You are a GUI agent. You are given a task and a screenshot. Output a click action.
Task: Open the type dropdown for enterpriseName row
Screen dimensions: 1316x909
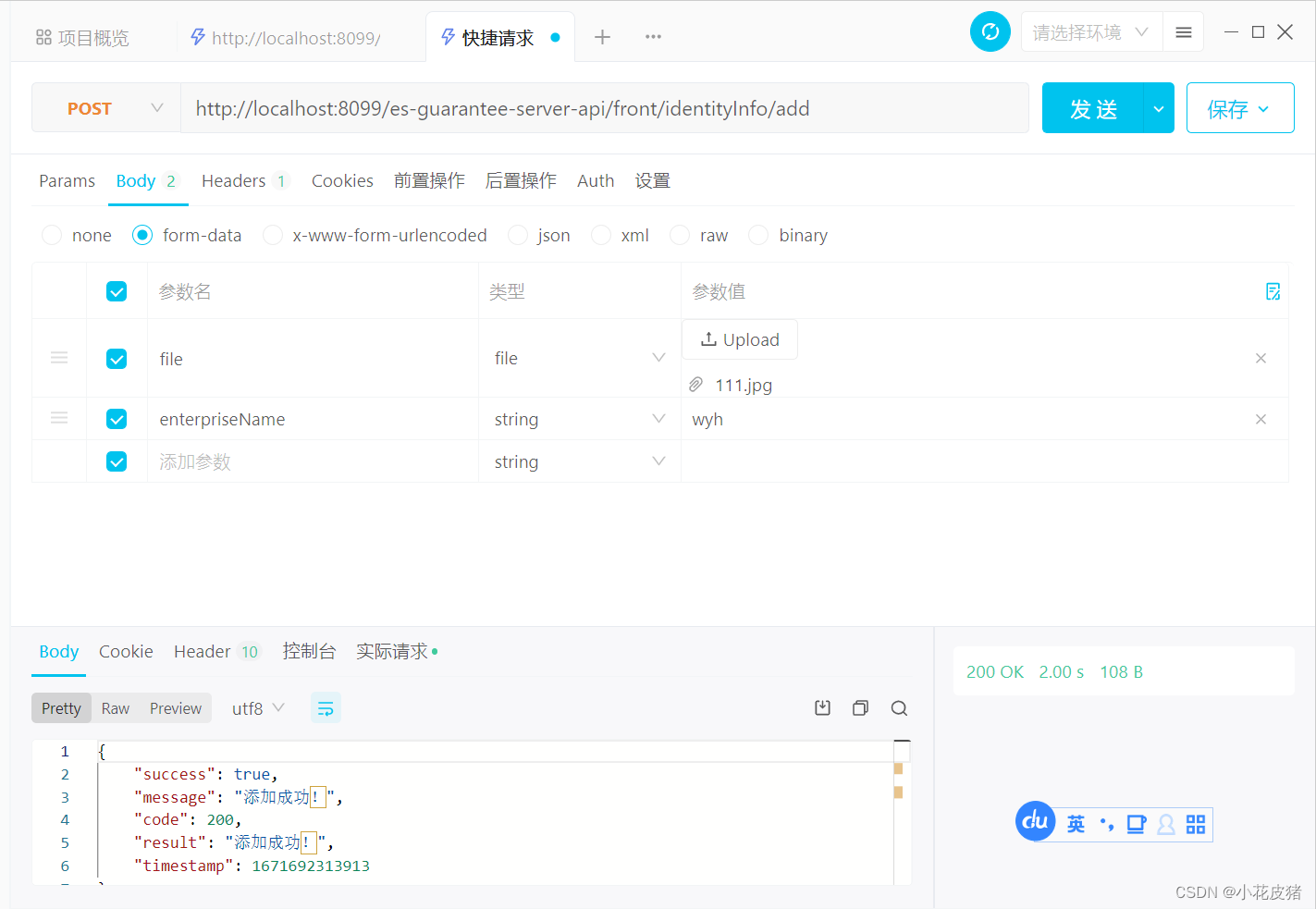[579, 419]
